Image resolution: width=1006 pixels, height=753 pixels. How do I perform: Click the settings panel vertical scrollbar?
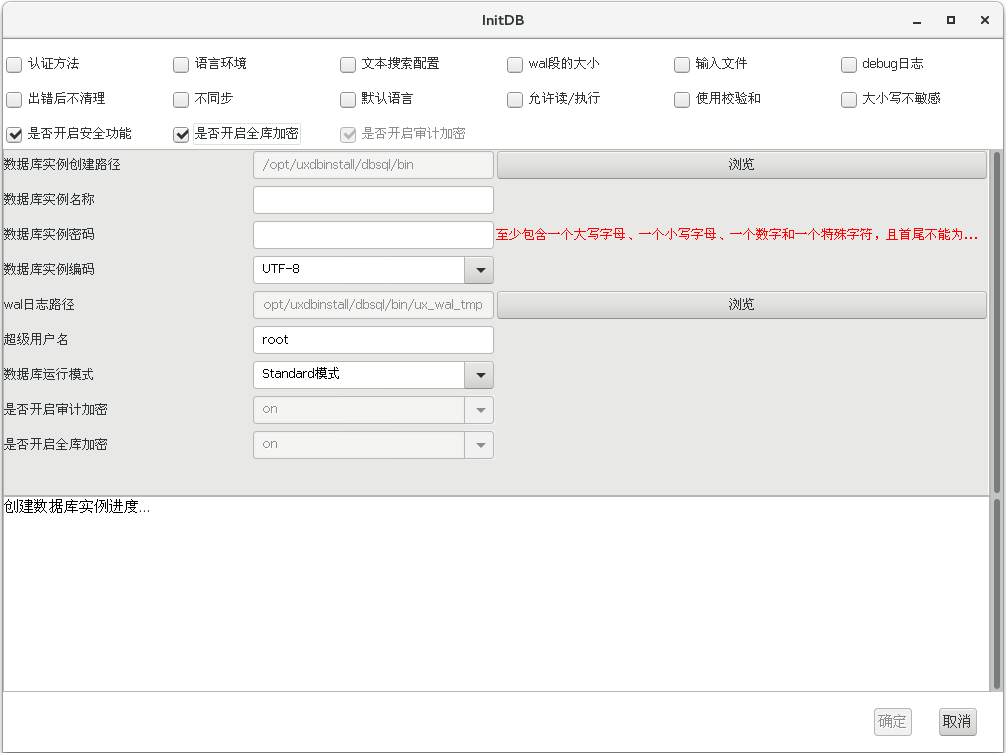point(996,322)
